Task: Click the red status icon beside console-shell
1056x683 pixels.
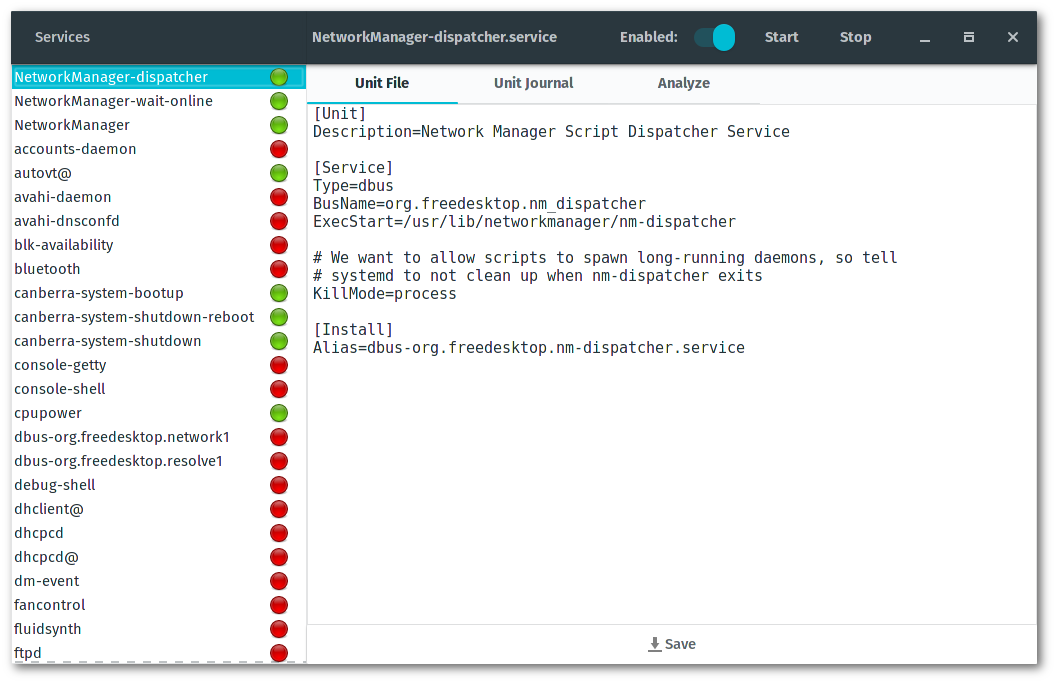Action: click(x=279, y=389)
